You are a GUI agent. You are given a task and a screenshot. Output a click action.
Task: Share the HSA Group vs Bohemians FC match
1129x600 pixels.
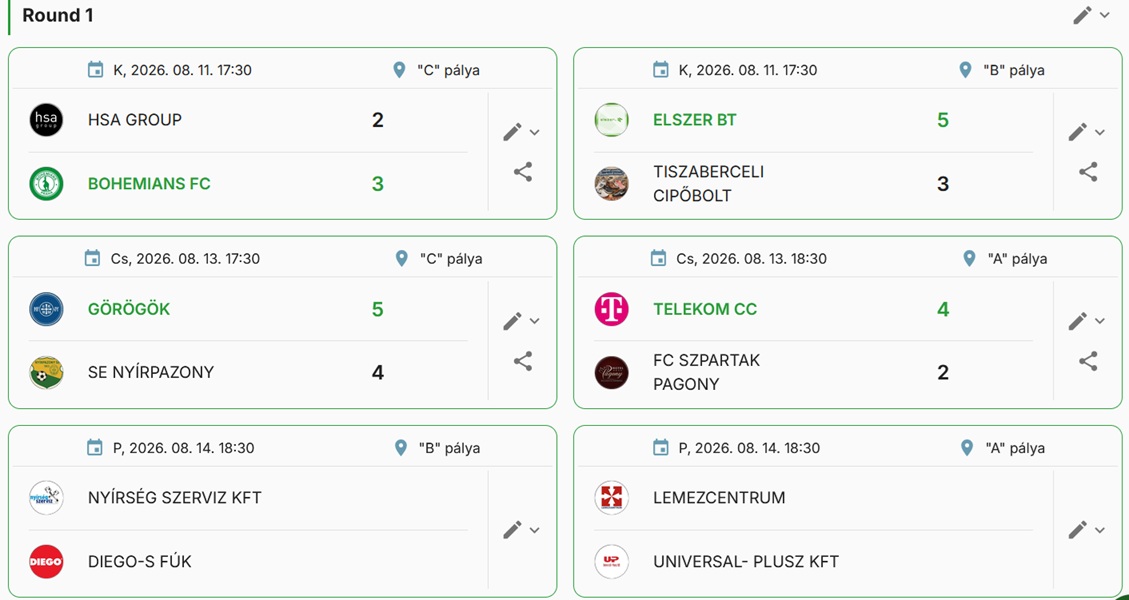point(523,171)
